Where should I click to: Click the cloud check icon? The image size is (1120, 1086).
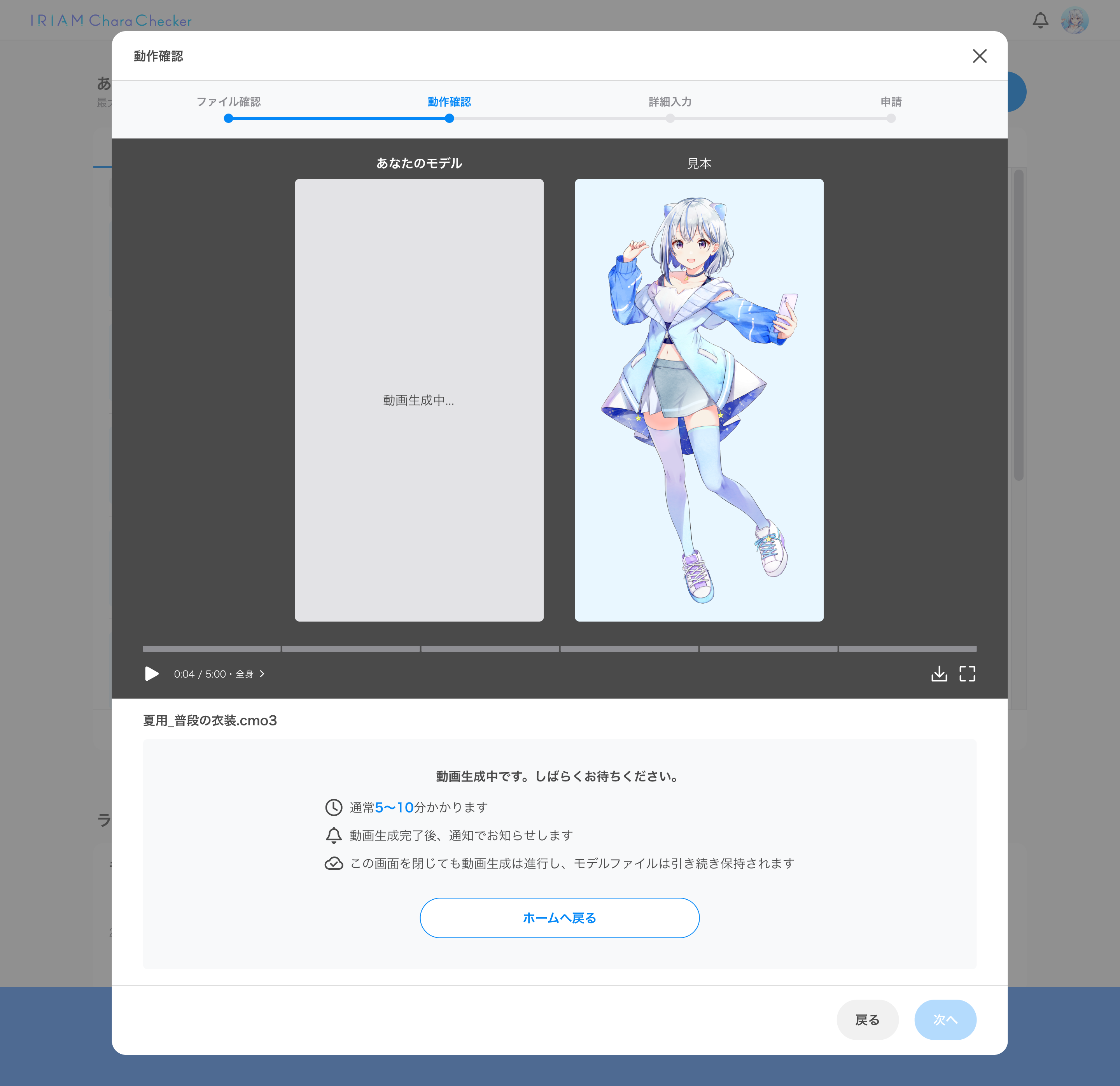tap(334, 864)
